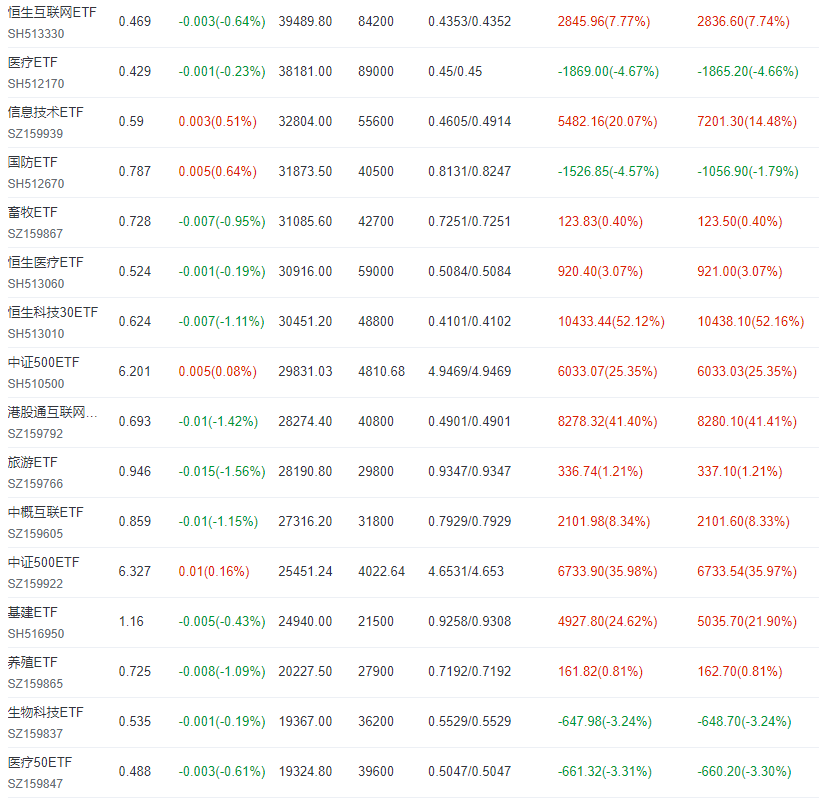Open the 港股通互联网 fund name

pyautogui.click(x=52, y=413)
